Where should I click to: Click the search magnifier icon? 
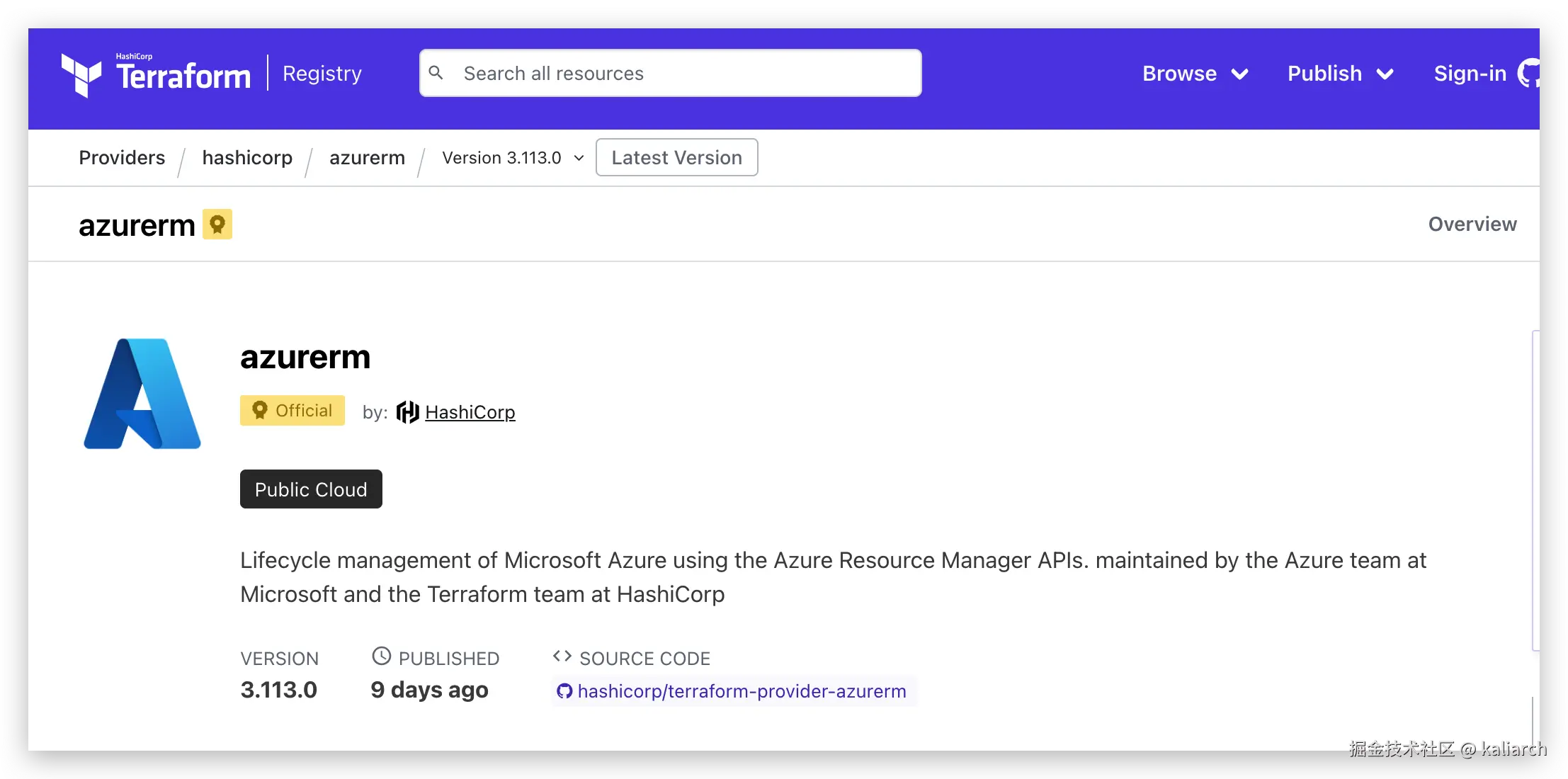(x=436, y=73)
